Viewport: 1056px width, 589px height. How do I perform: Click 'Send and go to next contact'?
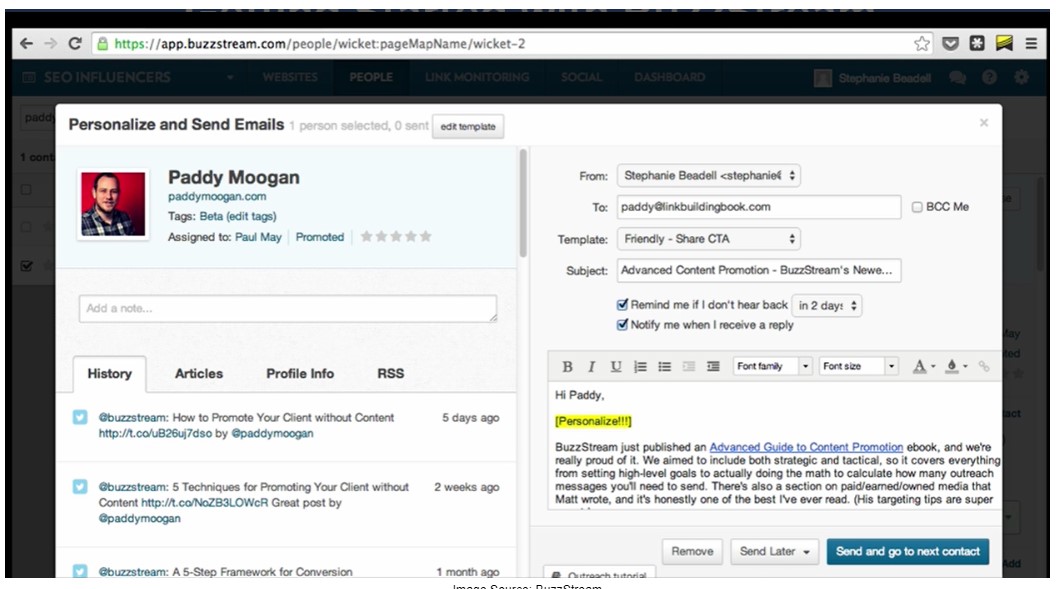click(x=908, y=551)
